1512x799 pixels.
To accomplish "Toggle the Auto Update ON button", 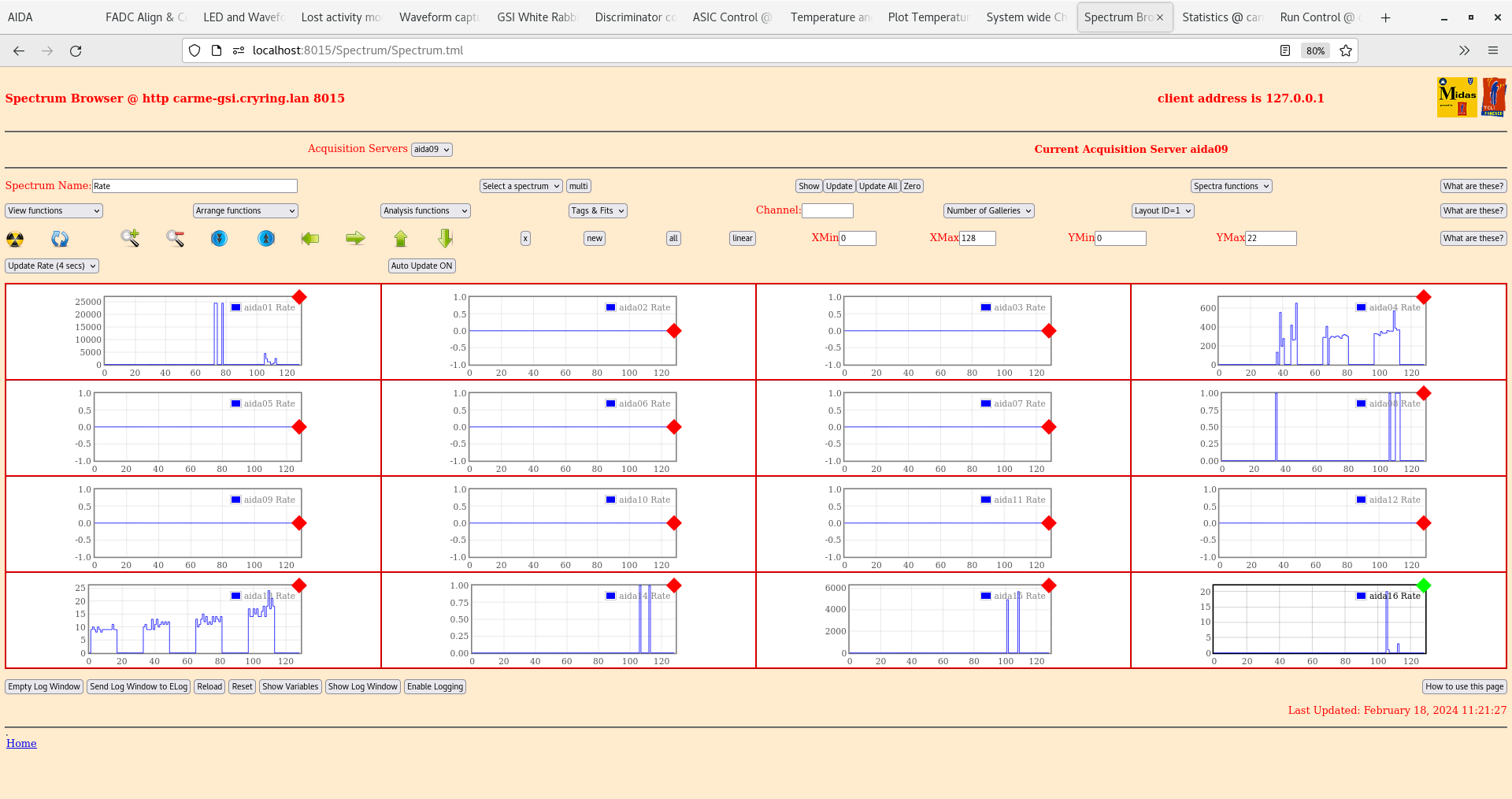I will [x=421, y=266].
